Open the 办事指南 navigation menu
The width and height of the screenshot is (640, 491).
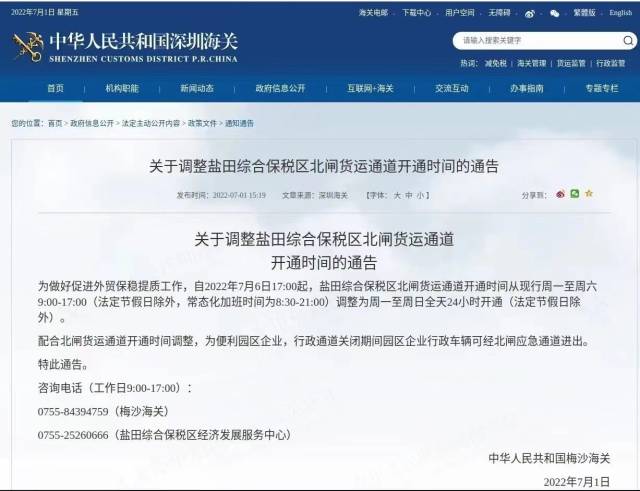(x=526, y=89)
